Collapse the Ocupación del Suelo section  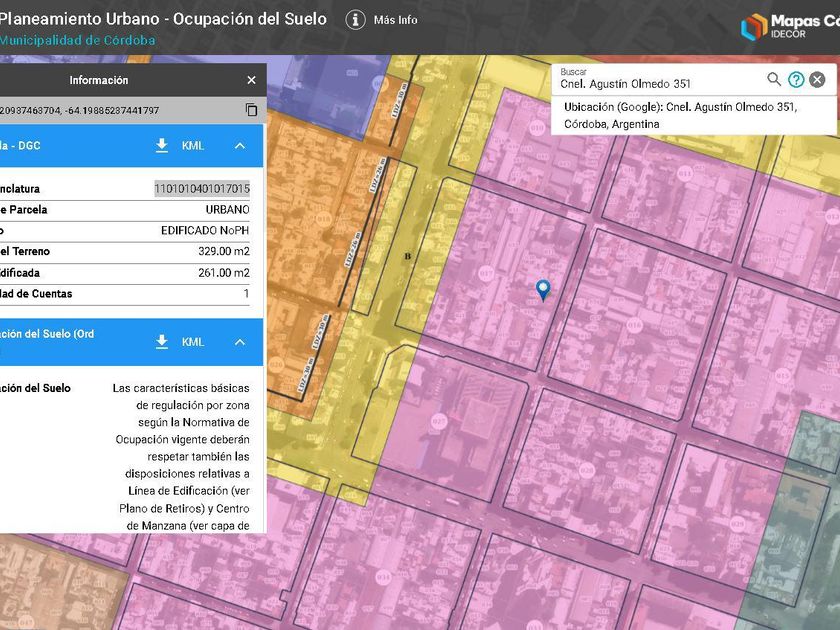pyautogui.click(x=240, y=342)
